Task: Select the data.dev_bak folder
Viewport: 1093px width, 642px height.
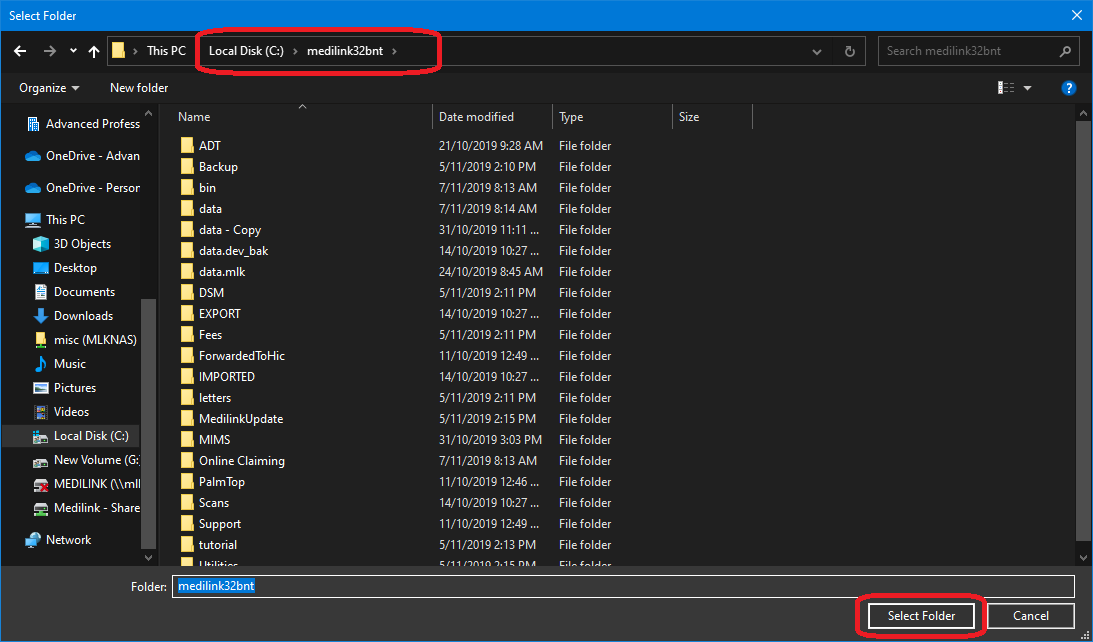Action: (x=233, y=250)
